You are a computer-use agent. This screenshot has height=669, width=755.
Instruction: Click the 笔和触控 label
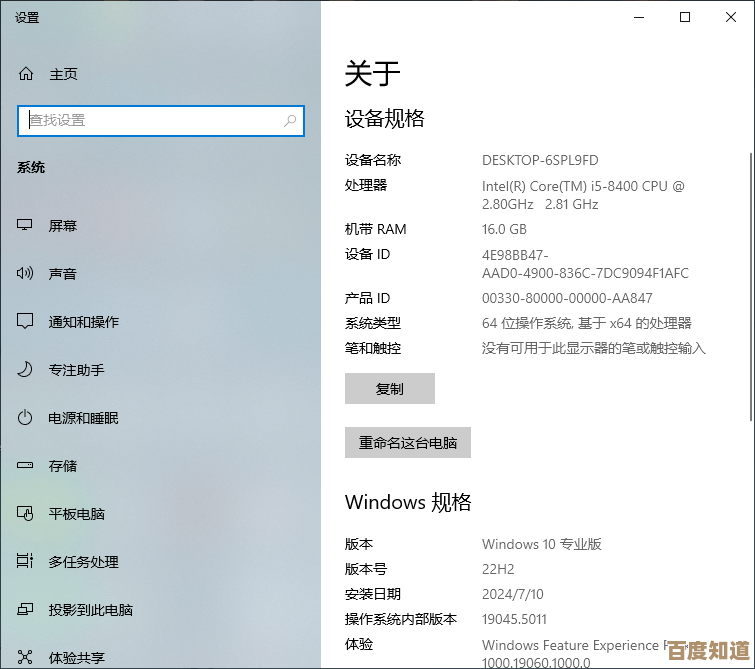click(x=373, y=348)
